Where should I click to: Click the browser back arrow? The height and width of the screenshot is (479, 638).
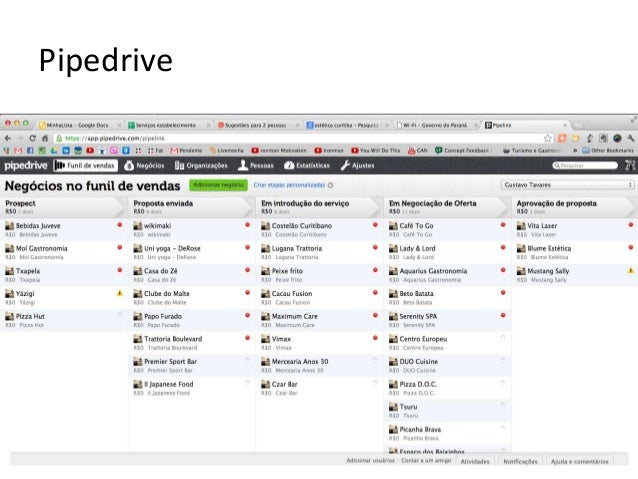coord(8,138)
